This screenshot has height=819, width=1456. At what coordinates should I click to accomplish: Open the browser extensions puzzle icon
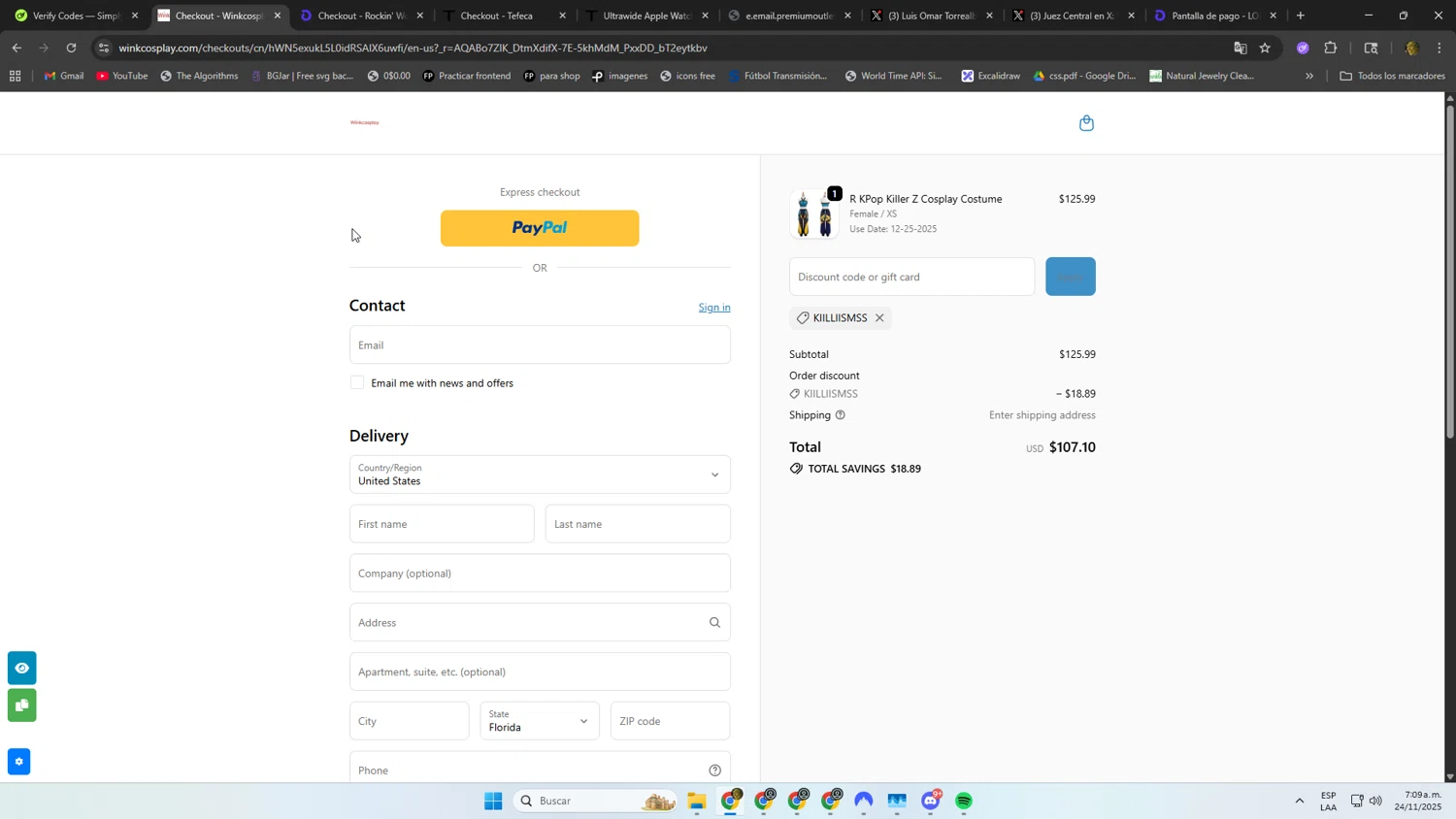[1331, 48]
